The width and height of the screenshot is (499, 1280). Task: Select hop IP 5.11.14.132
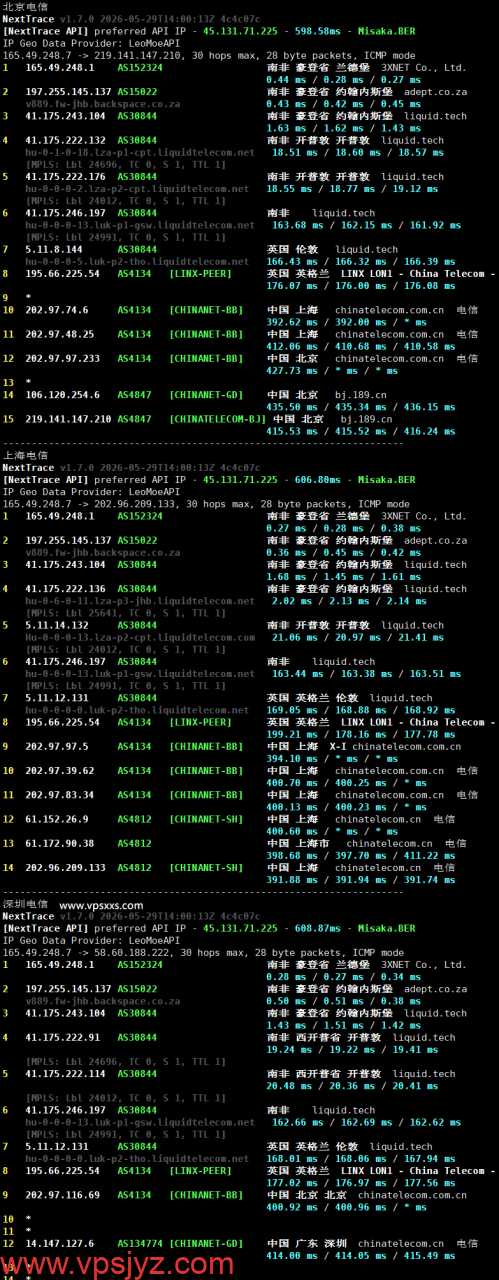(56, 625)
